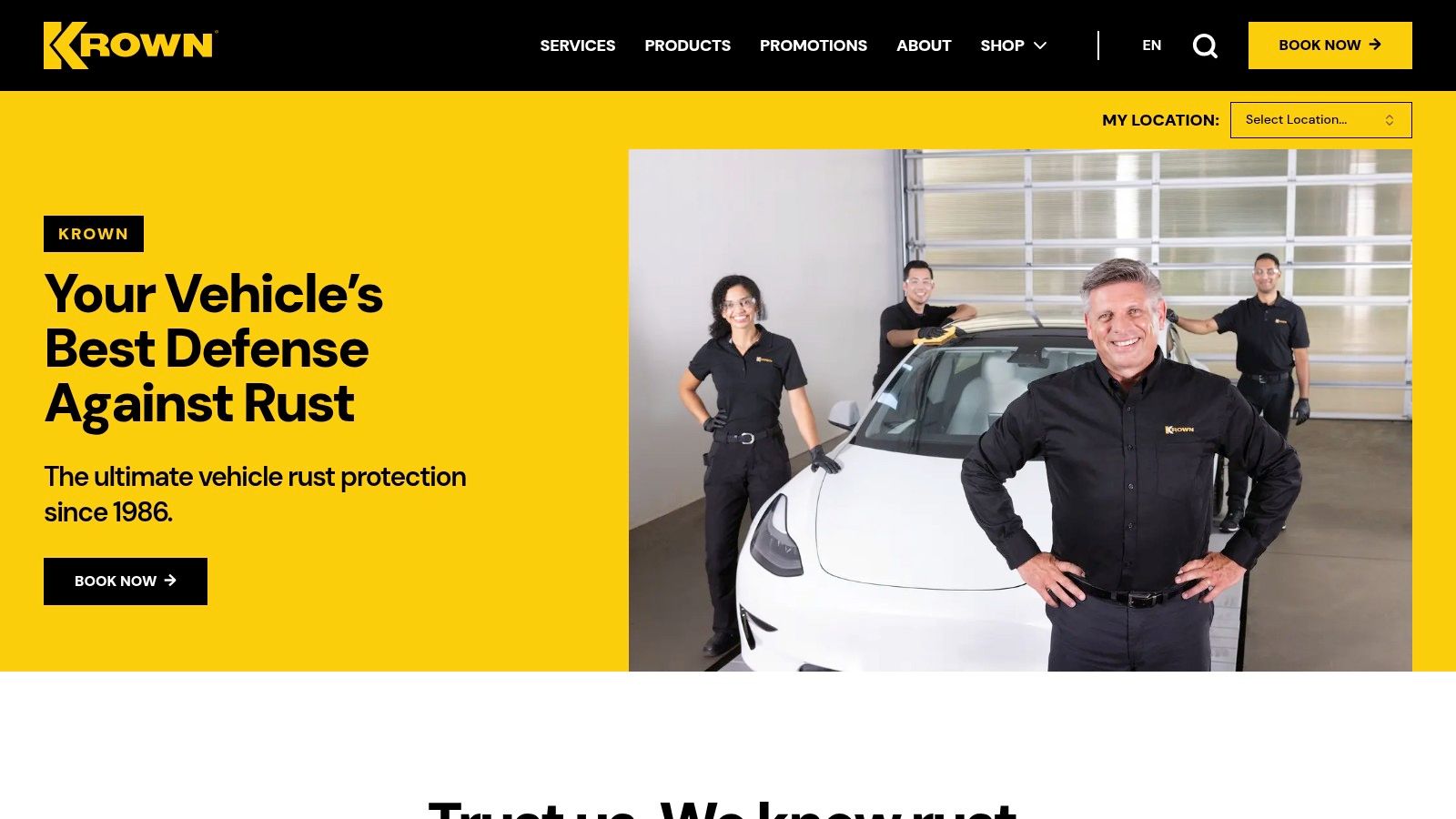Click the hero team photo with white car
The width and height of the screenshot is (1456, 819).
[x=1020, y=410]
